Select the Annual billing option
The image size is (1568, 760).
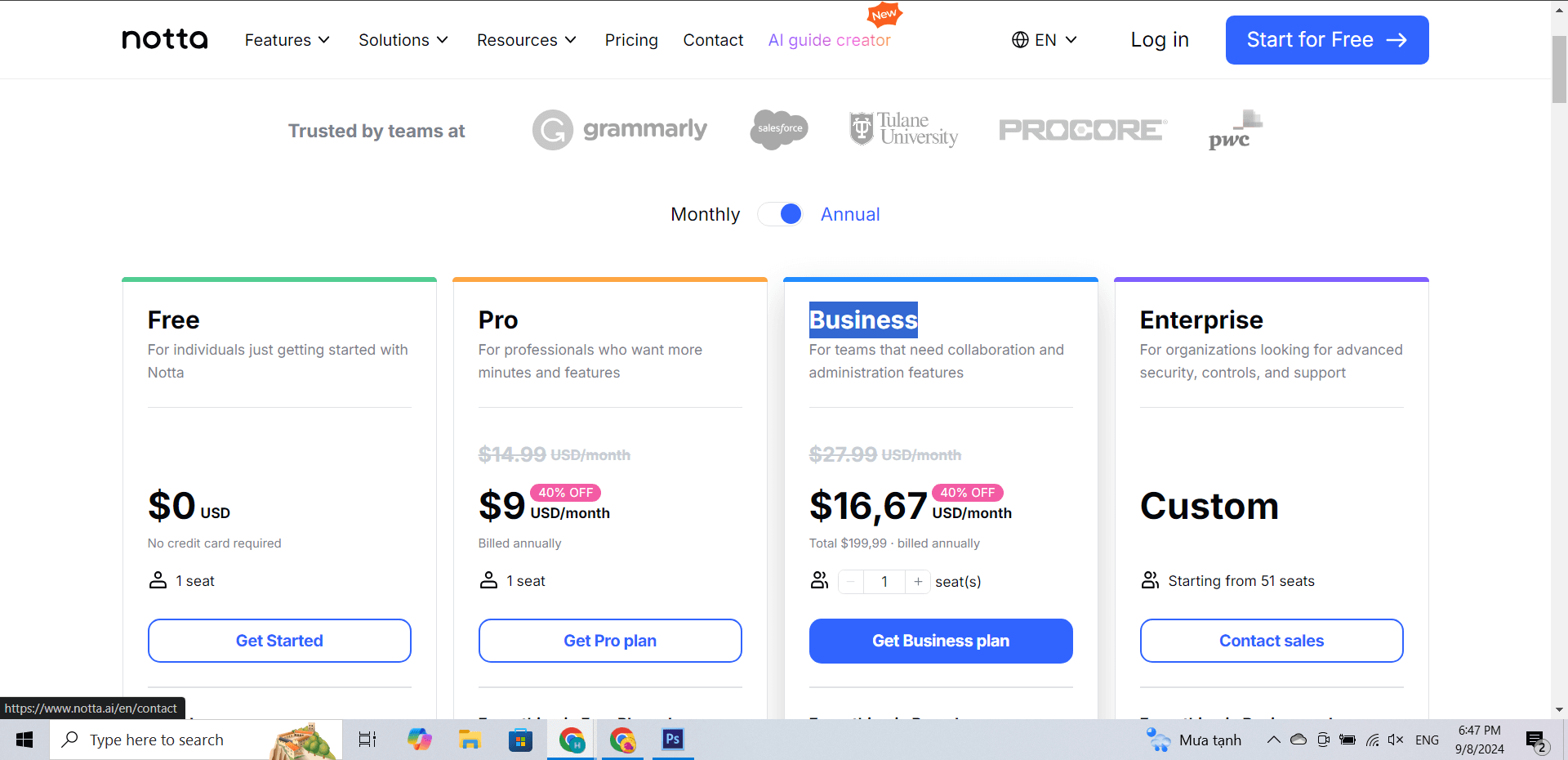coord(849,214)
